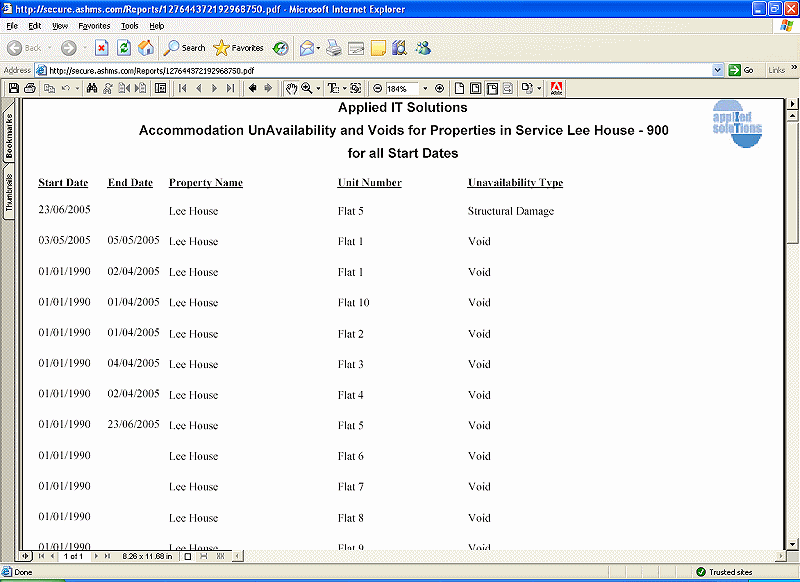800x582 pixels.
Task: Go to the browser Home page
Action: click(x=146, y=47)
